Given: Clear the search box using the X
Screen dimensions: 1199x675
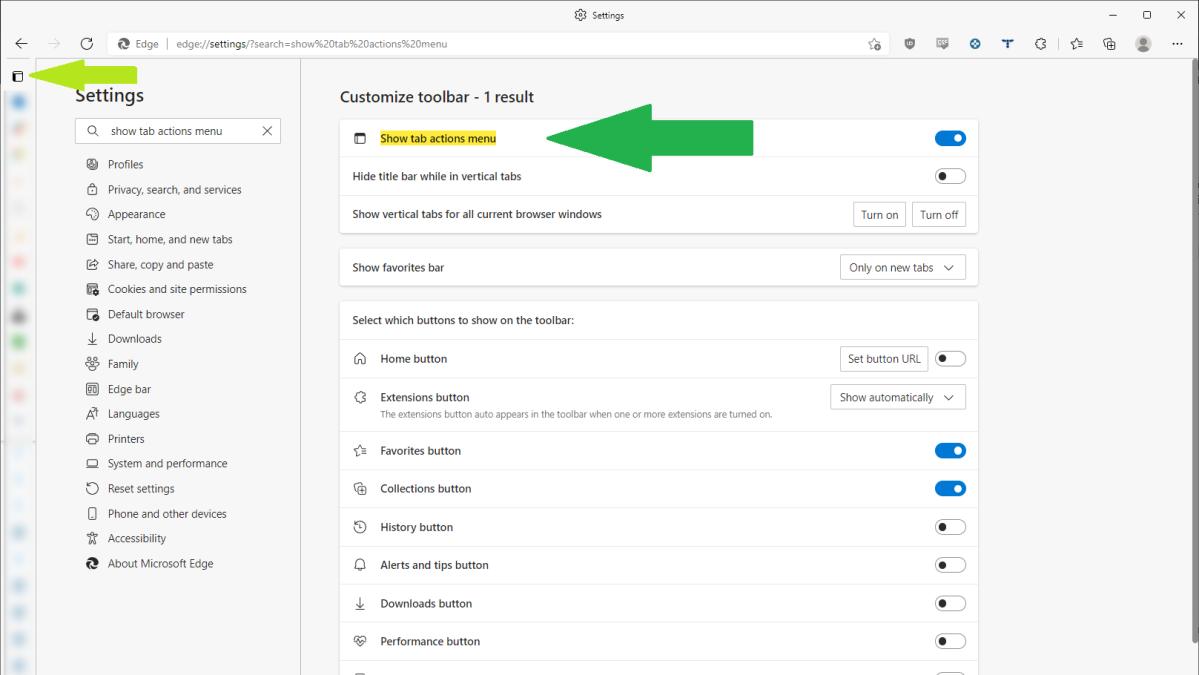Looking at the screenshot, I should (x=267, y=130).
